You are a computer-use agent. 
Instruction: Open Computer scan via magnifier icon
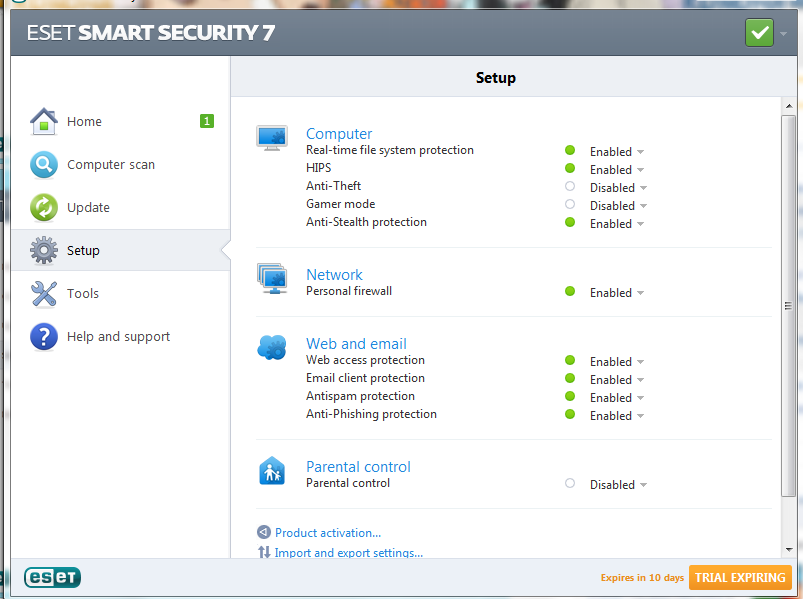tap(44, 164)
